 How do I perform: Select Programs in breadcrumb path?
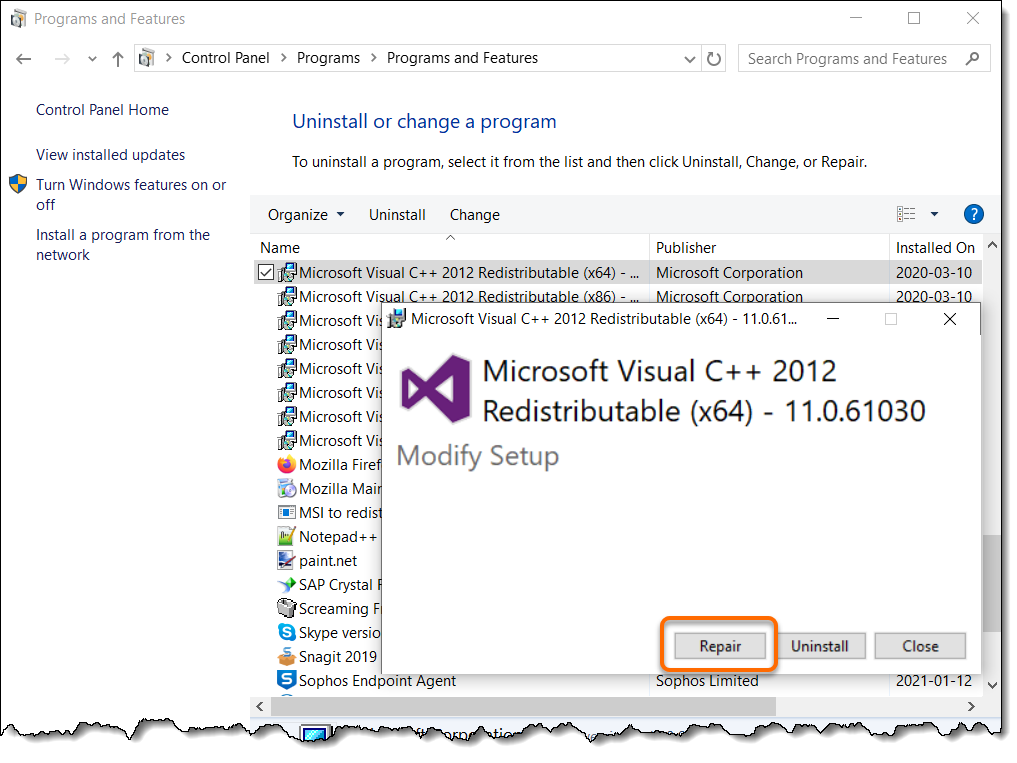pyautogui.click(x=328, y=58)
